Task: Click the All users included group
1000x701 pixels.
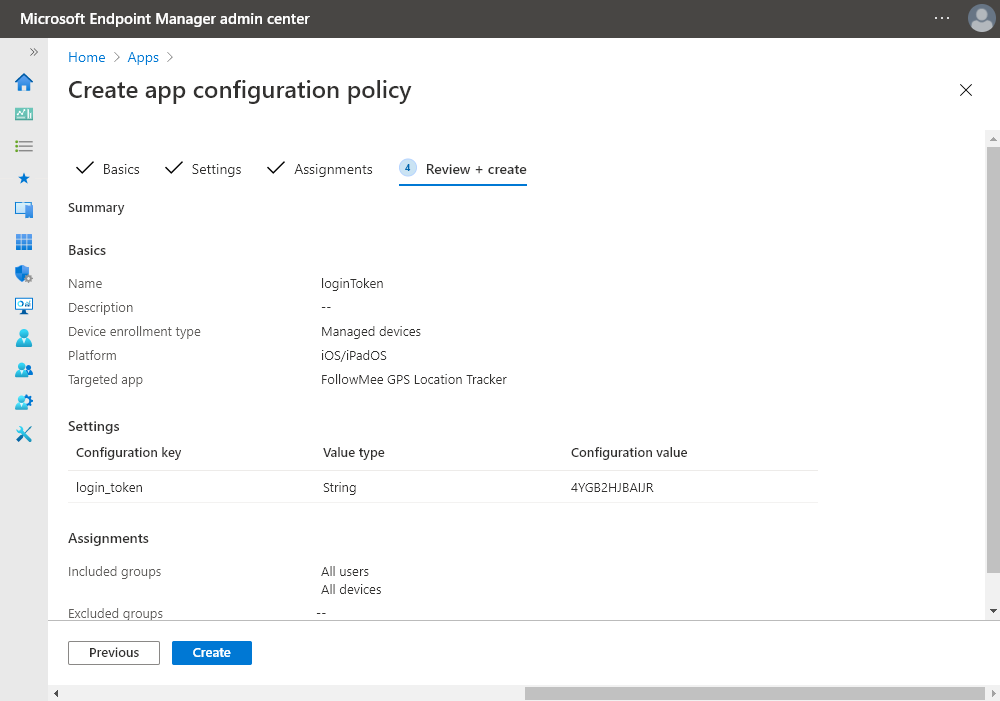Action: click(x=345, y=572)
